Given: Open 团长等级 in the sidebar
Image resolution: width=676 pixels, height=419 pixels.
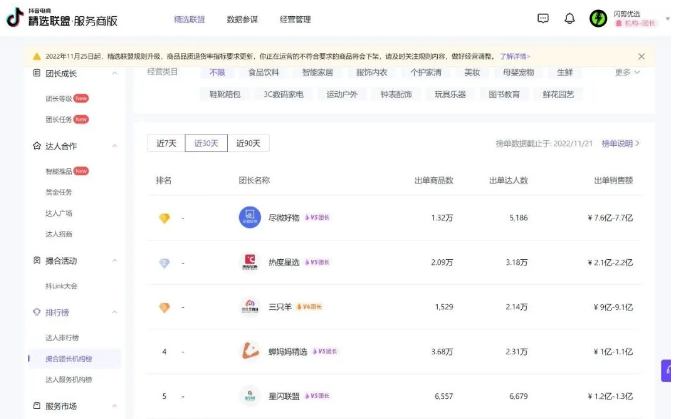Looking at the screenshot, I should [x=59, y=99].
